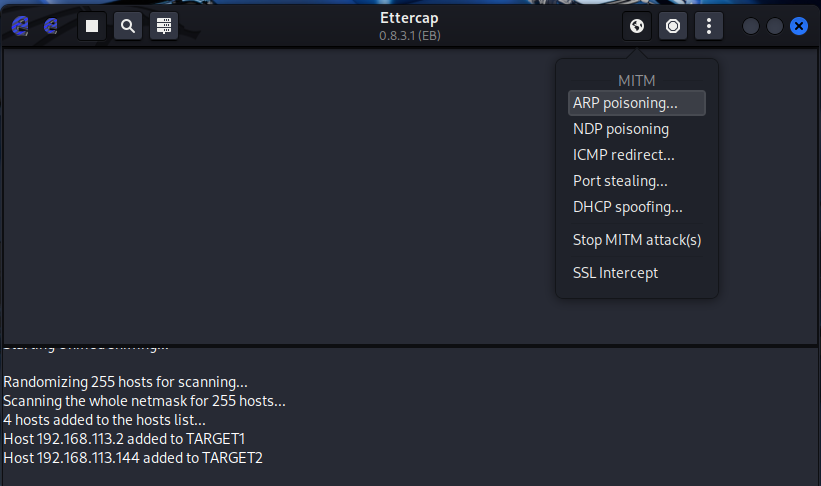Choose NDP poisoning option
The width and height of the screenshot is (821, 486).
click(621, 129)
